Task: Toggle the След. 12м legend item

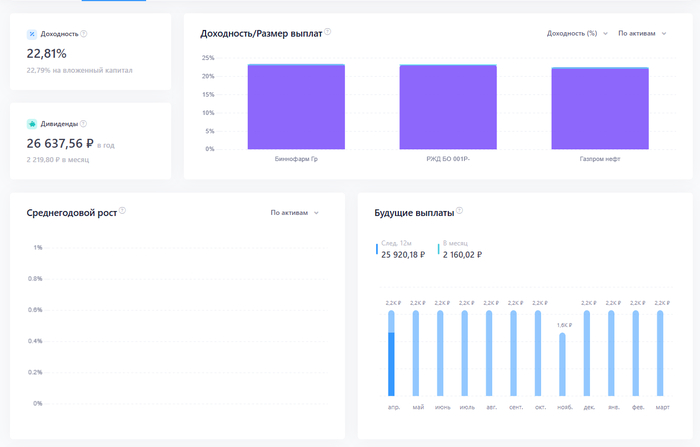Action: pos(401,250)
